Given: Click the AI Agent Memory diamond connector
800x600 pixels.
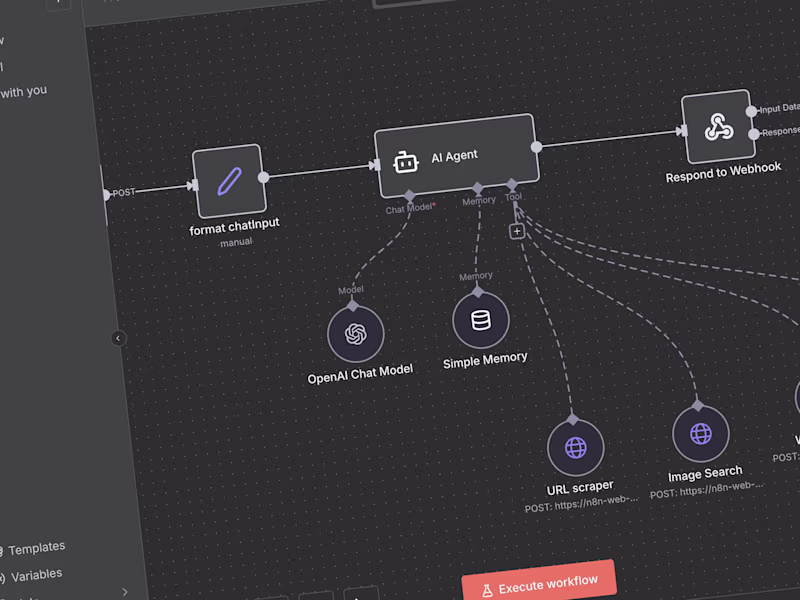Looking at the screenshot, I should pos(478,188).
